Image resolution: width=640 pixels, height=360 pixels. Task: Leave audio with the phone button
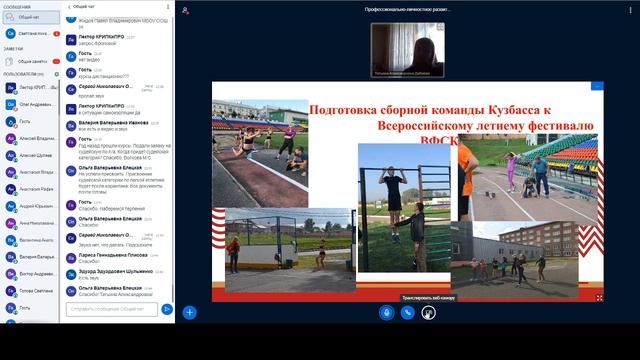coord(407,313)
